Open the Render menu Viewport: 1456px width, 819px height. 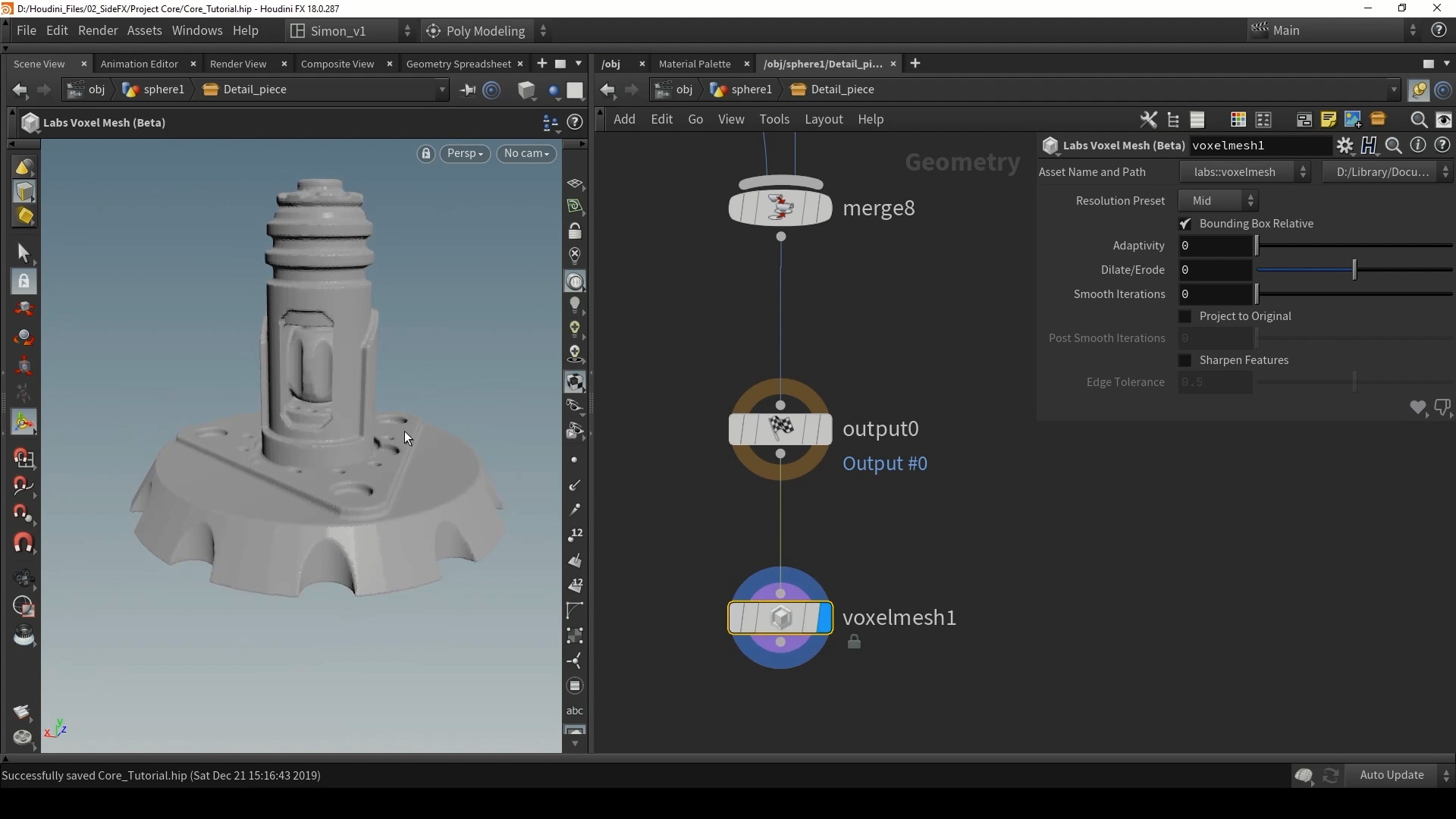click(98, 31)
